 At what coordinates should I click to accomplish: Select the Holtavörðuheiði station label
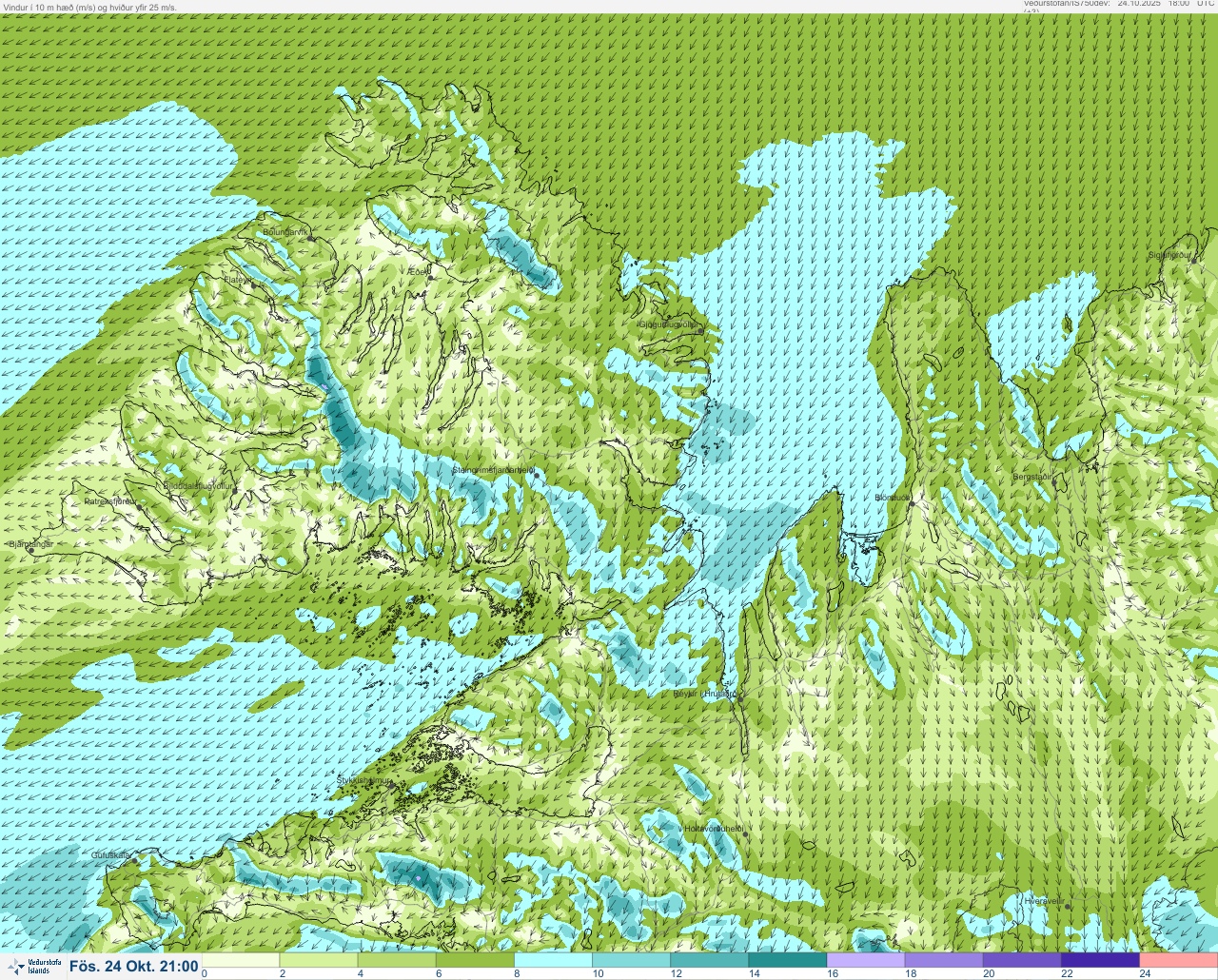tap(715, 829)
